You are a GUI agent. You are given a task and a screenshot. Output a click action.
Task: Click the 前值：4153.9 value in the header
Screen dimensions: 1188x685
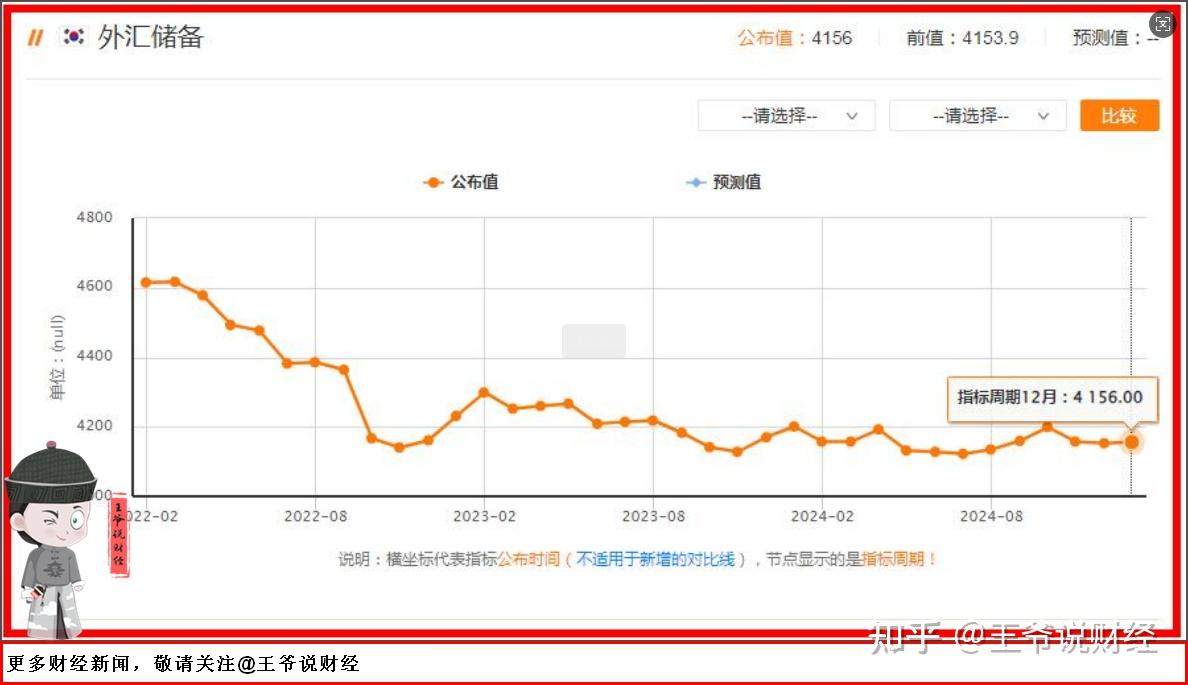click(960, 38)
